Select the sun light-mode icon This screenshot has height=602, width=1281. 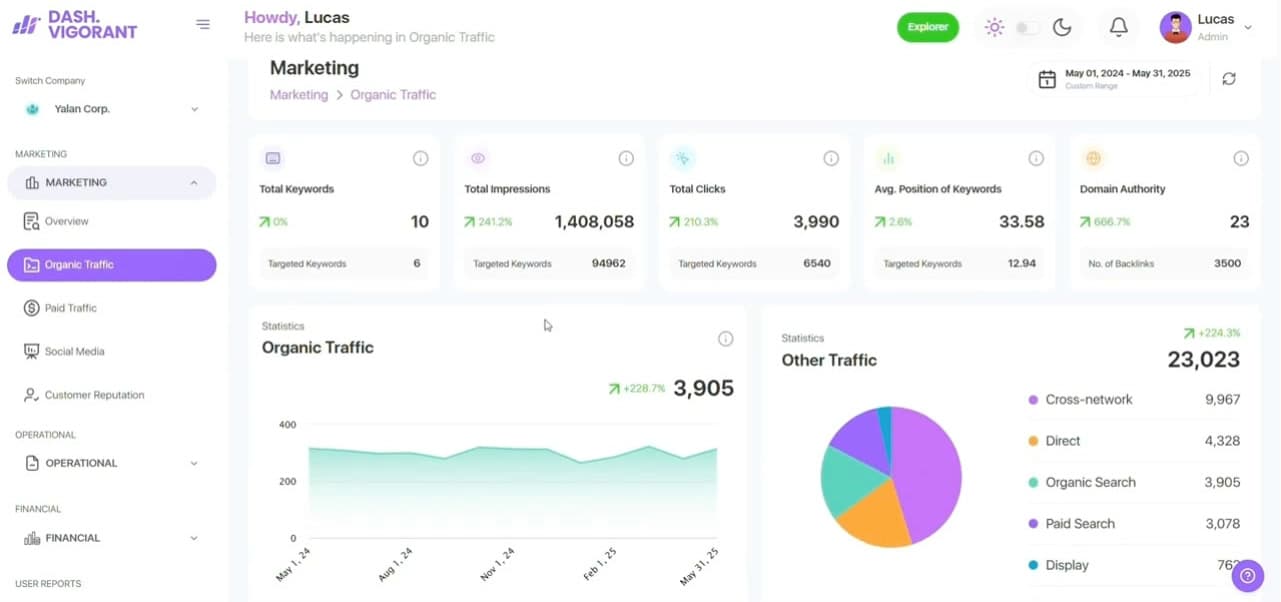[994, 28]
